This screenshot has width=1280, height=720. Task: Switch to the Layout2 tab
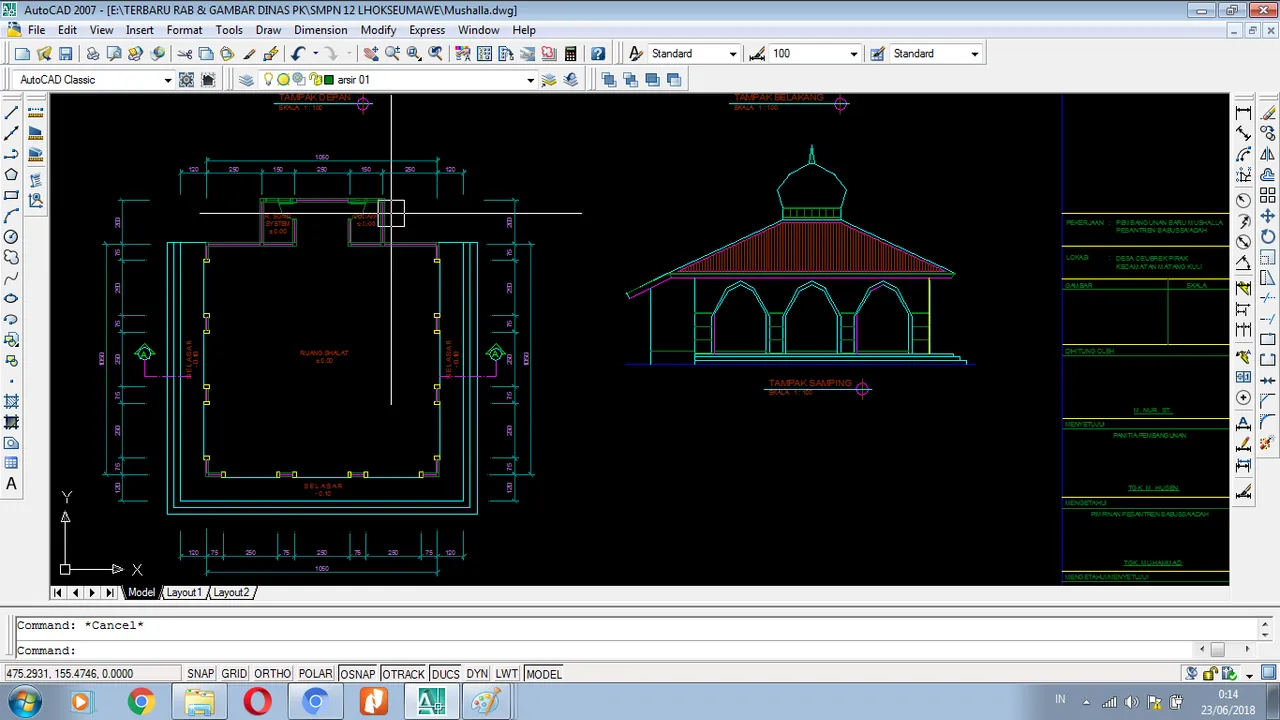pyautogui.click(x=231, y=593)
